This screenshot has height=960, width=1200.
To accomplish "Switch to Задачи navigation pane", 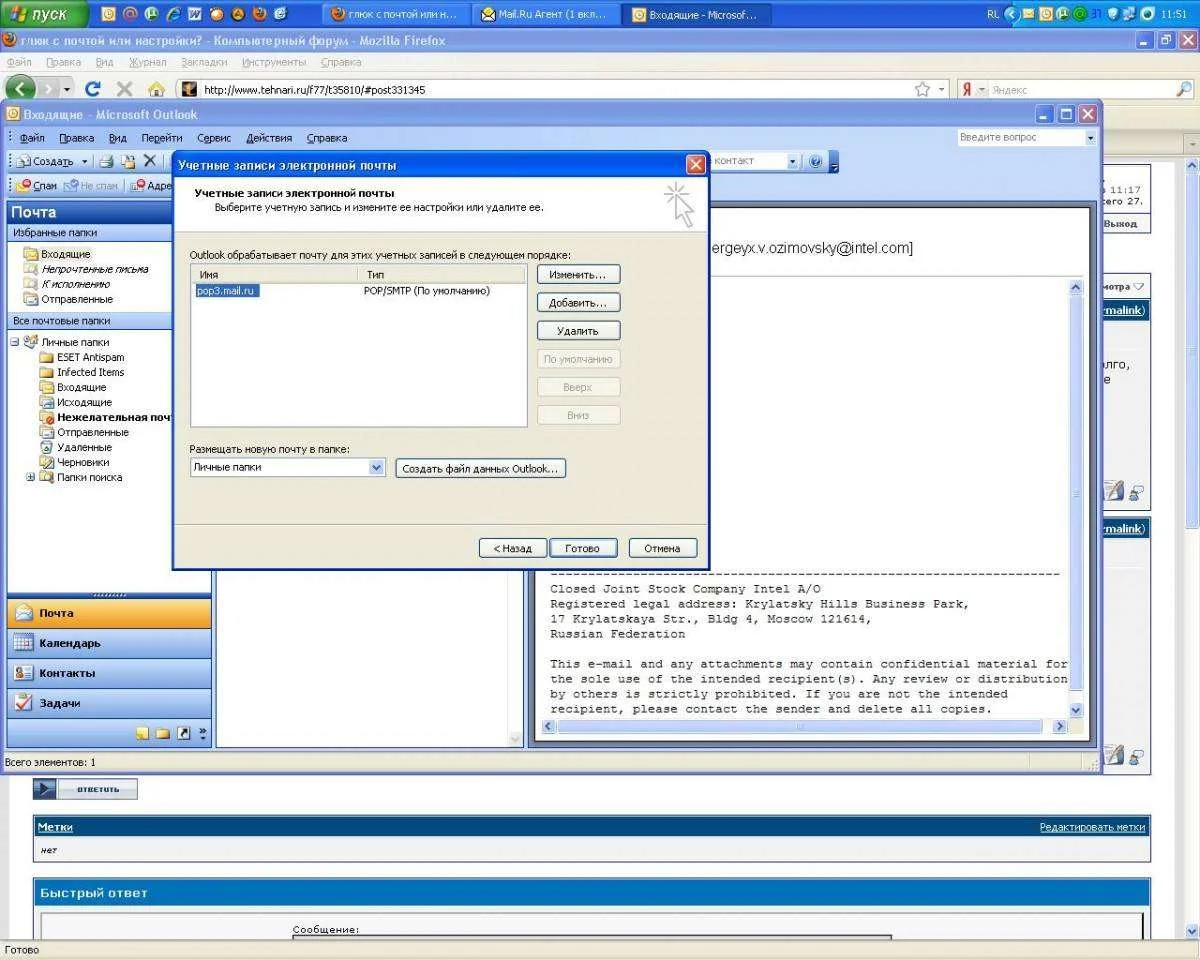I will 109,703.
